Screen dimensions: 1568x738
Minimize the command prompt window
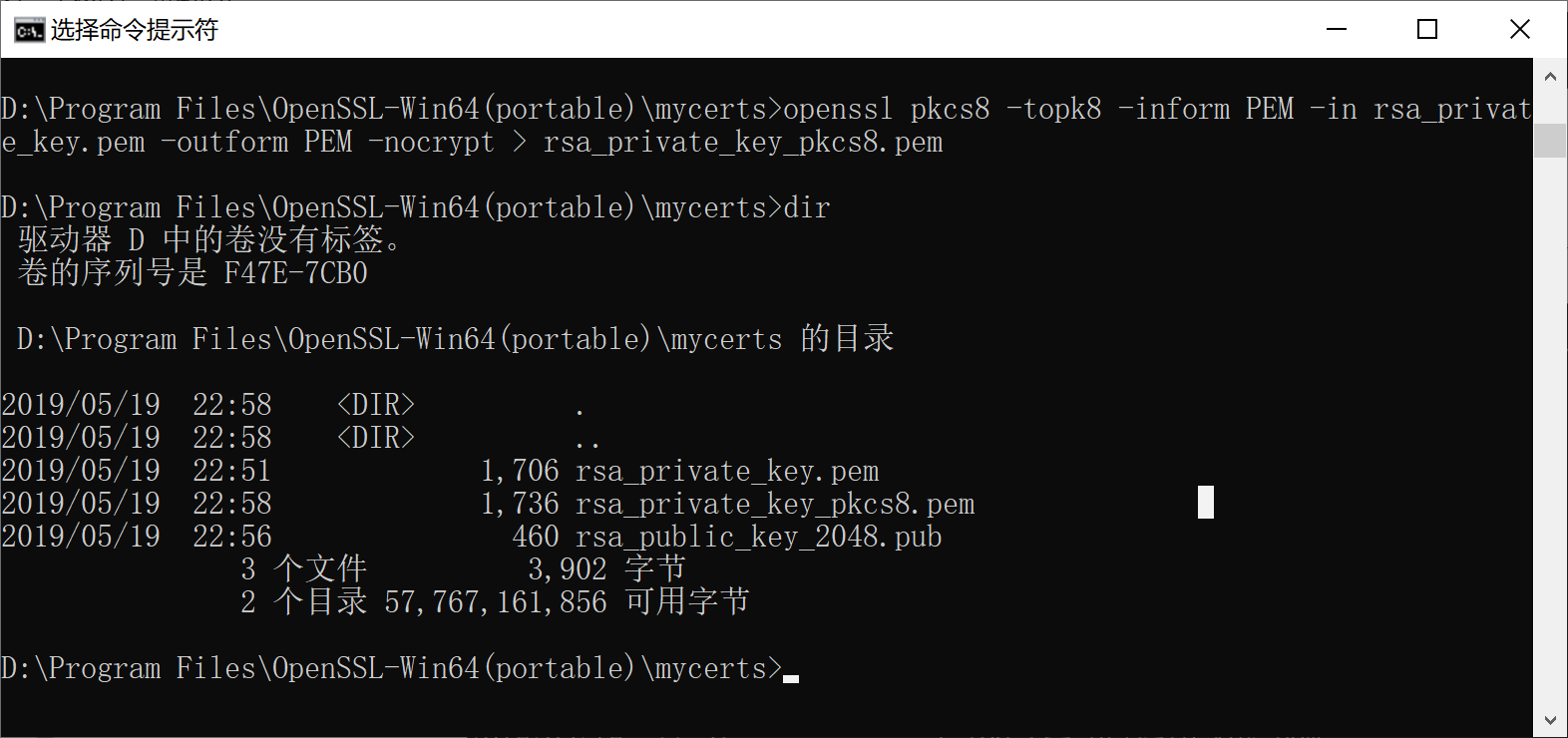tap(1337, 29)
